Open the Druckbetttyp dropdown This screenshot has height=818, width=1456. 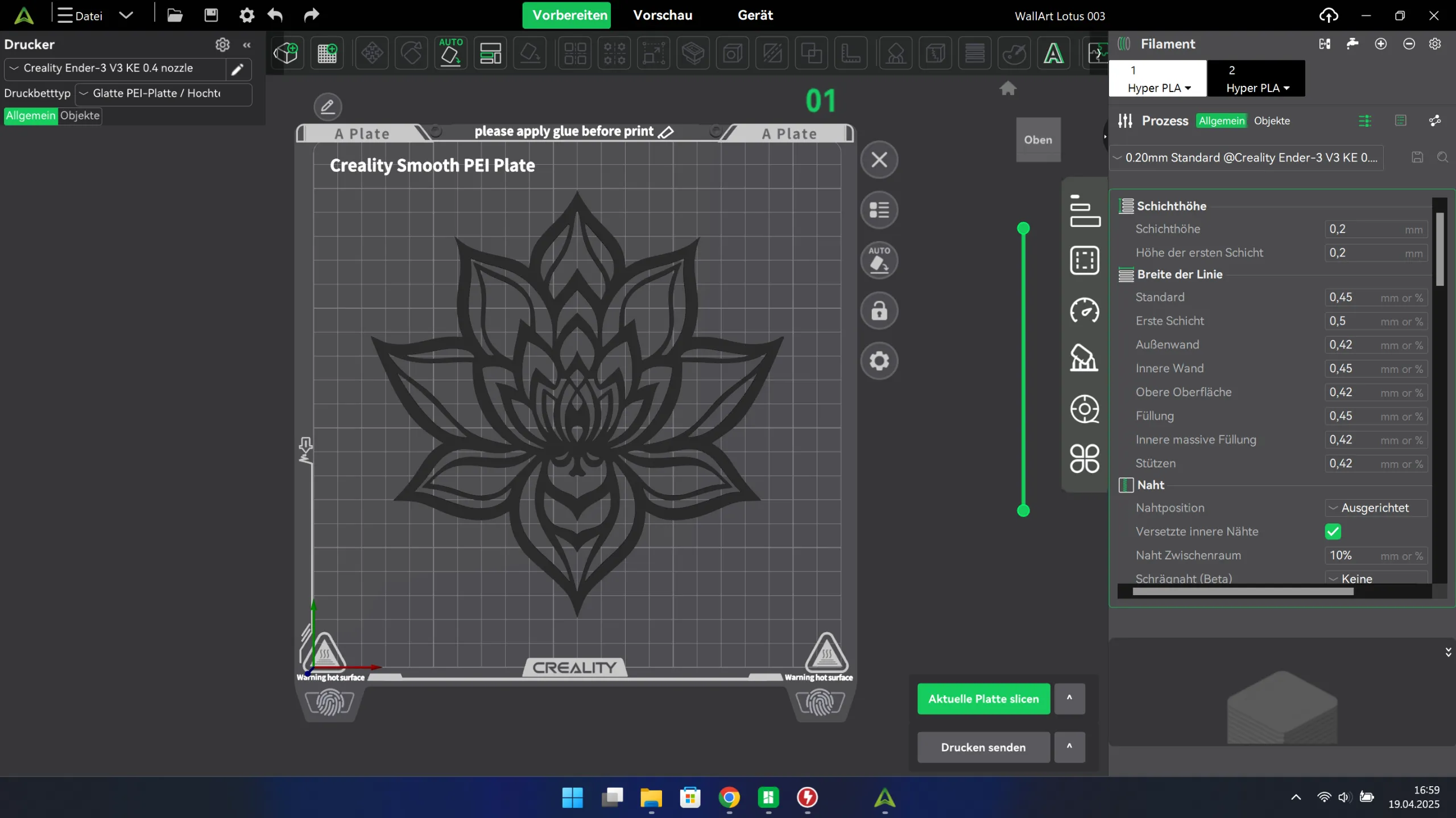pyautogui.click(x=163, y=93)
